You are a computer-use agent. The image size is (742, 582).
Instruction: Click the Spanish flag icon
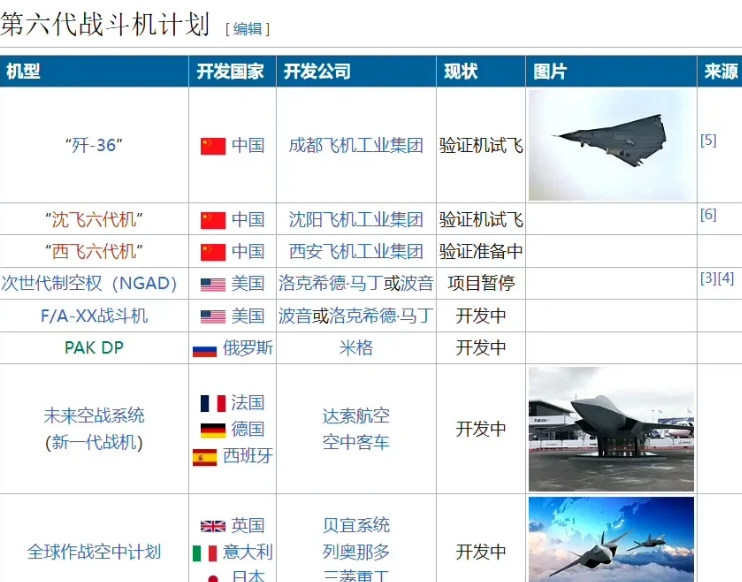tap(204, 457)
